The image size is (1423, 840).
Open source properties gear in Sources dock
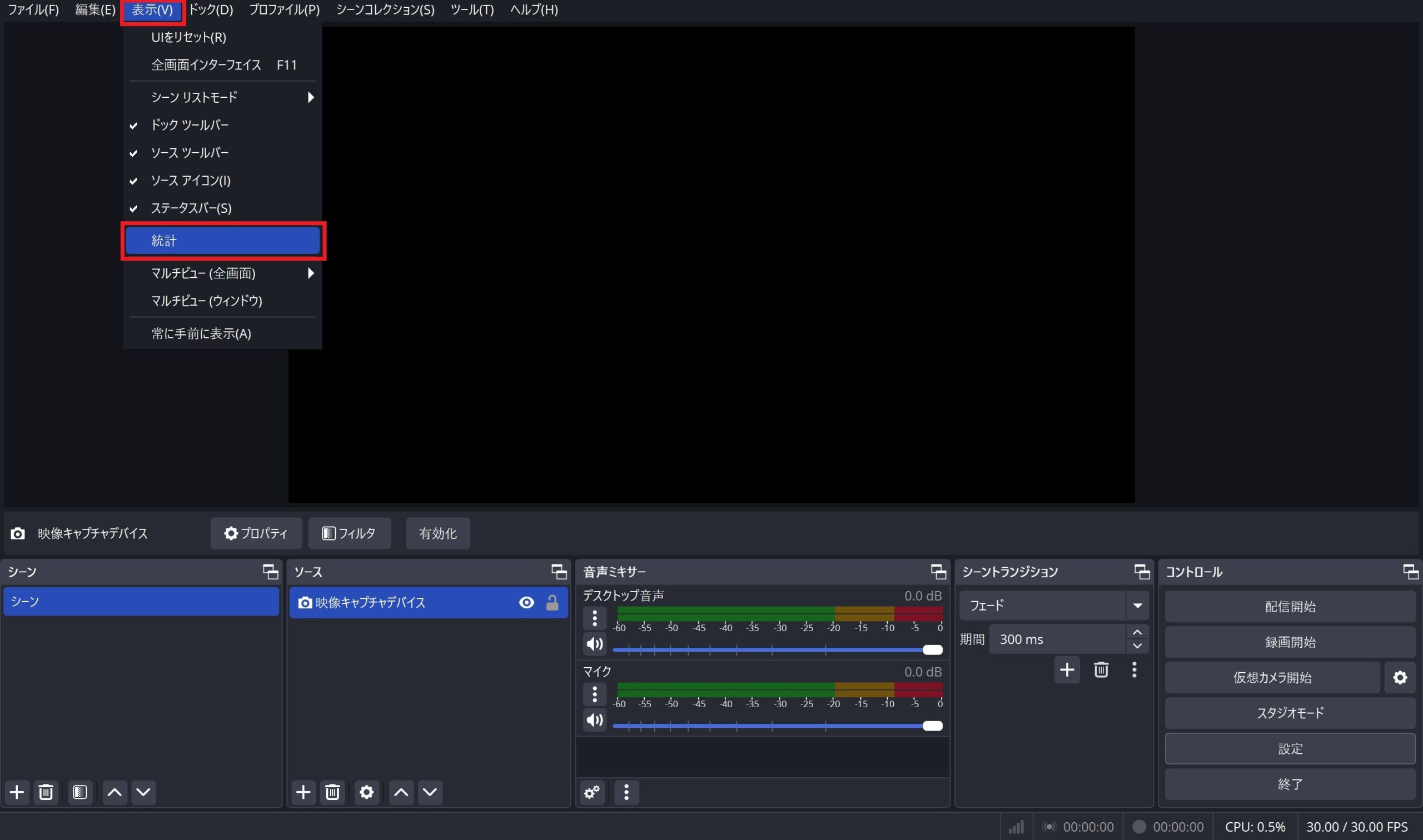[x=367, y=792]
